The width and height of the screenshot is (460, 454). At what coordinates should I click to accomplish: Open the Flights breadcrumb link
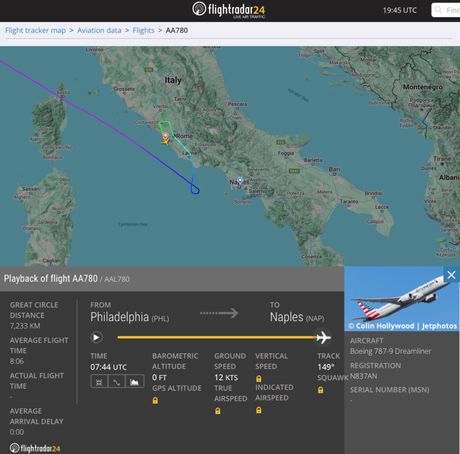(x=143, y=30)
